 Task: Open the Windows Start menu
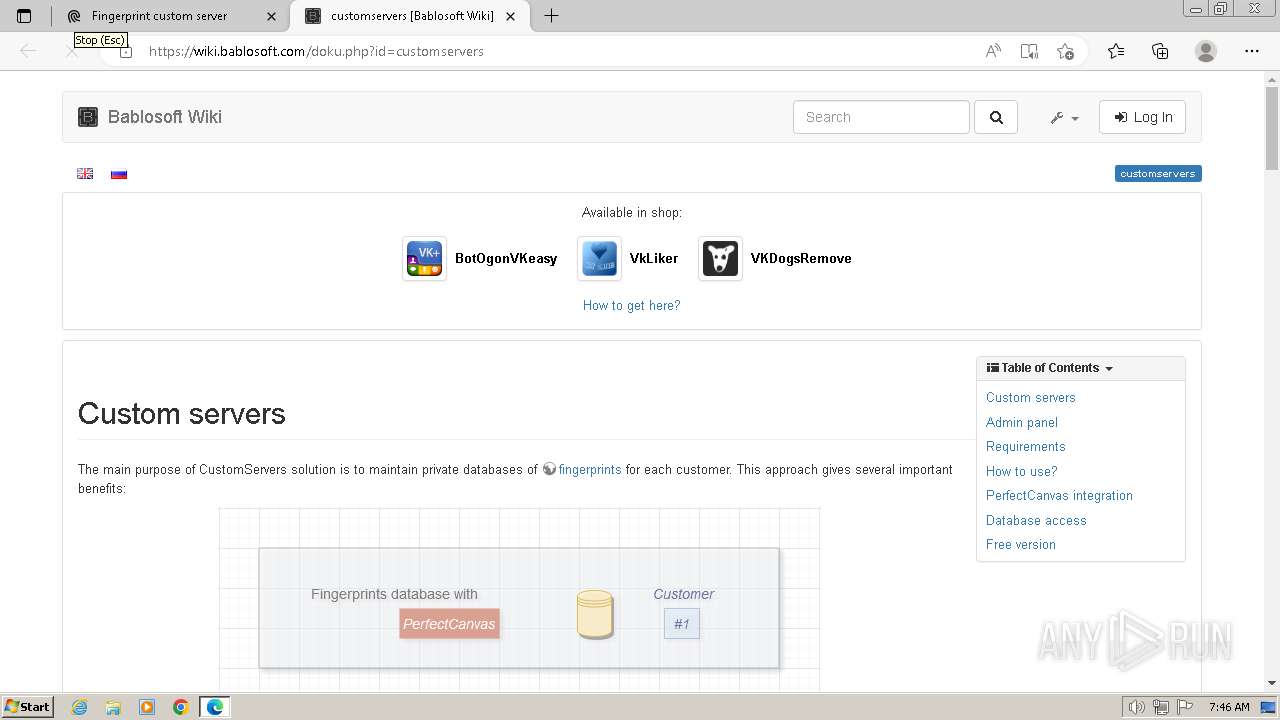pyautogui.click(x=28, y=706)
